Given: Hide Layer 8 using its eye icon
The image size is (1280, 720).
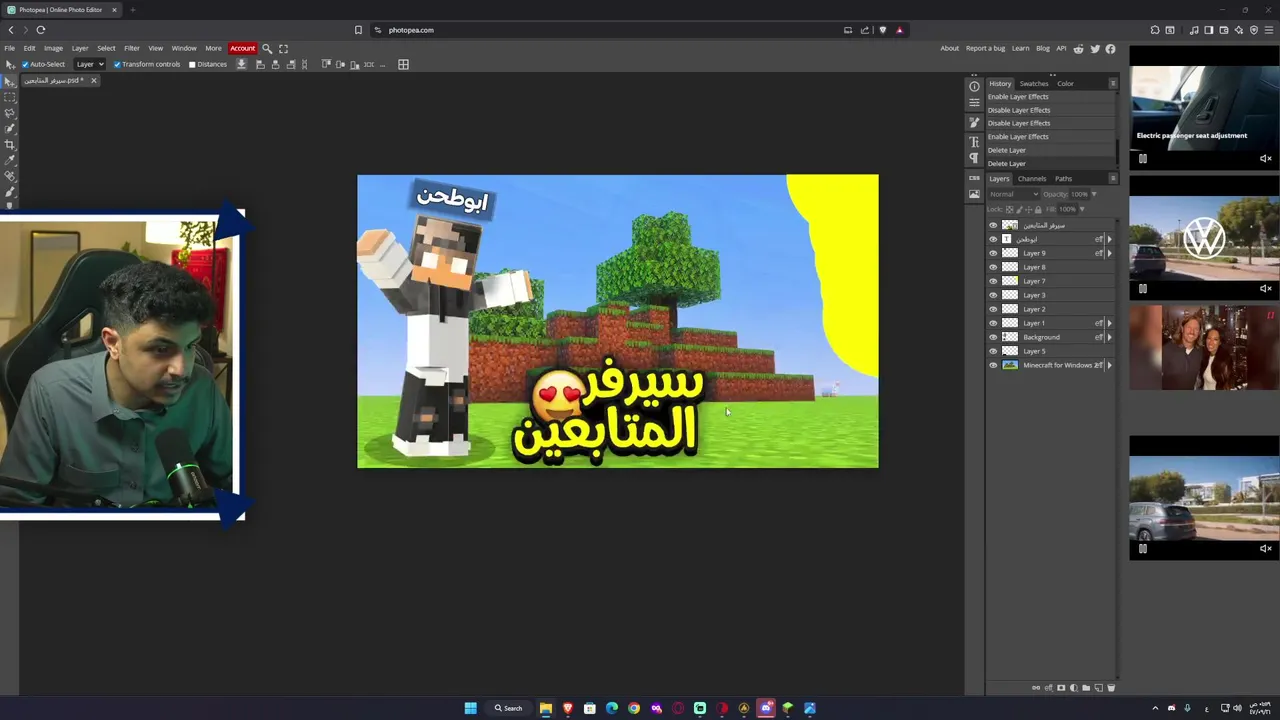Looking at the screenshot, I should point(993,267).
